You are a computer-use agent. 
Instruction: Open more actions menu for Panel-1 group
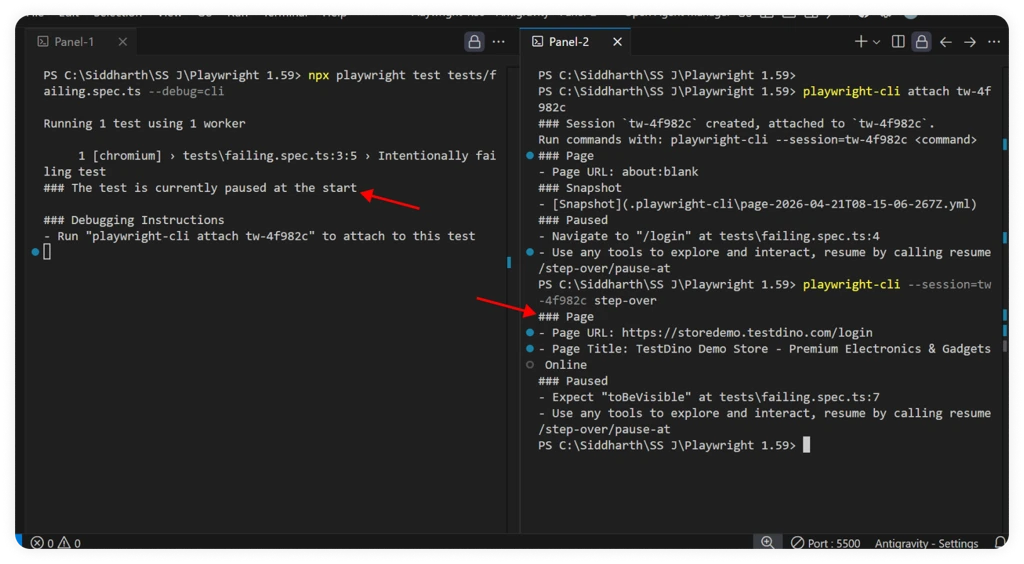point(498,42)
